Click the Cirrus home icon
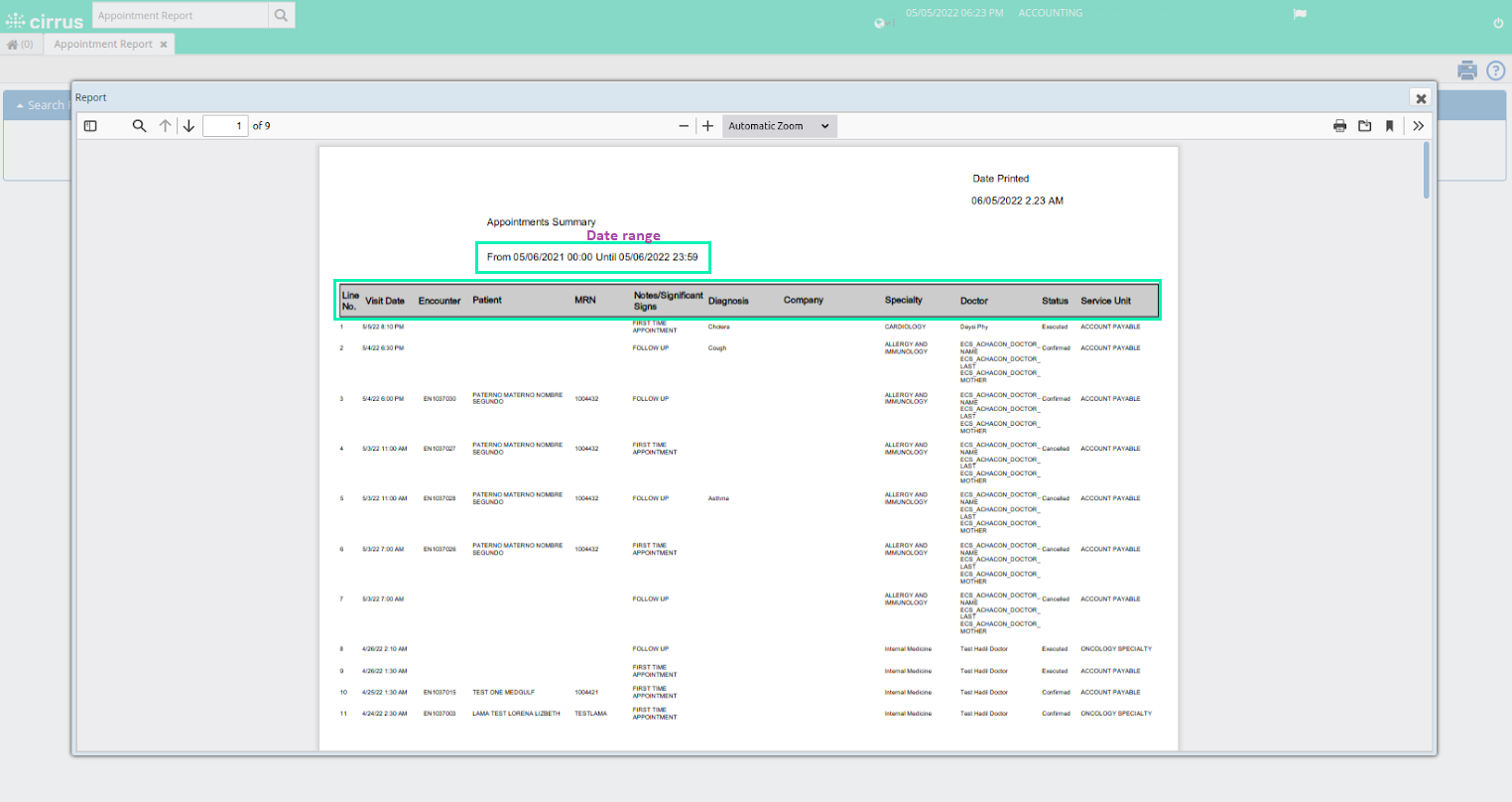 pyautogui.click(x=14, y=44)
